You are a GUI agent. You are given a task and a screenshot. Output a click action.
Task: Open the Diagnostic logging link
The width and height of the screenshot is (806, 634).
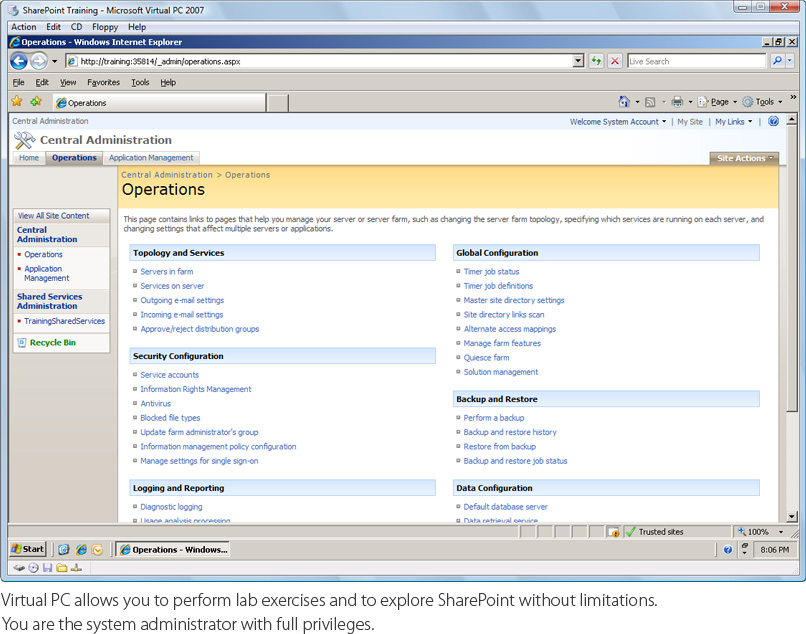[171, 507]
